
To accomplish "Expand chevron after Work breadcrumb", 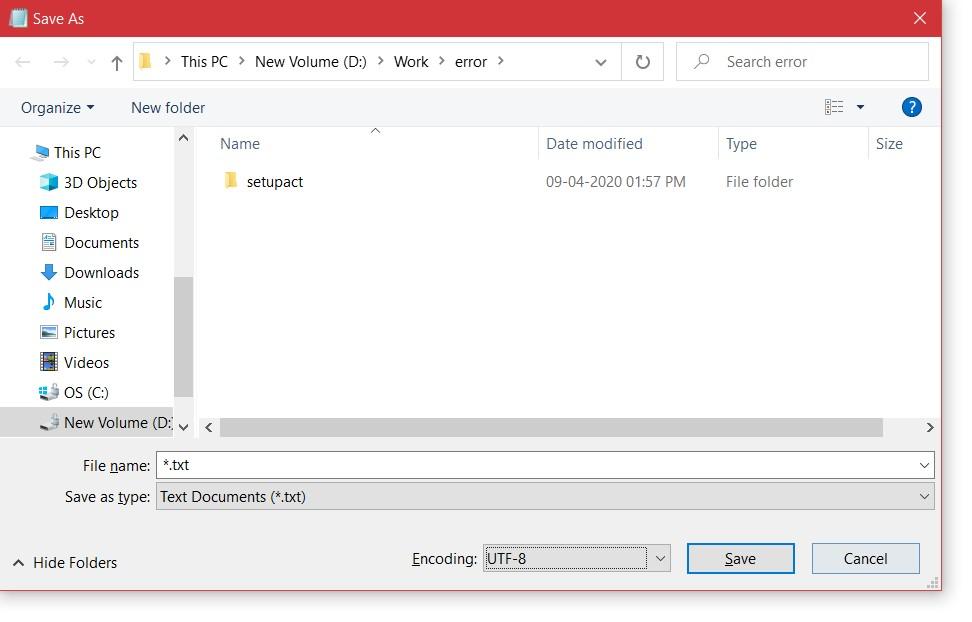I will 441,61.
